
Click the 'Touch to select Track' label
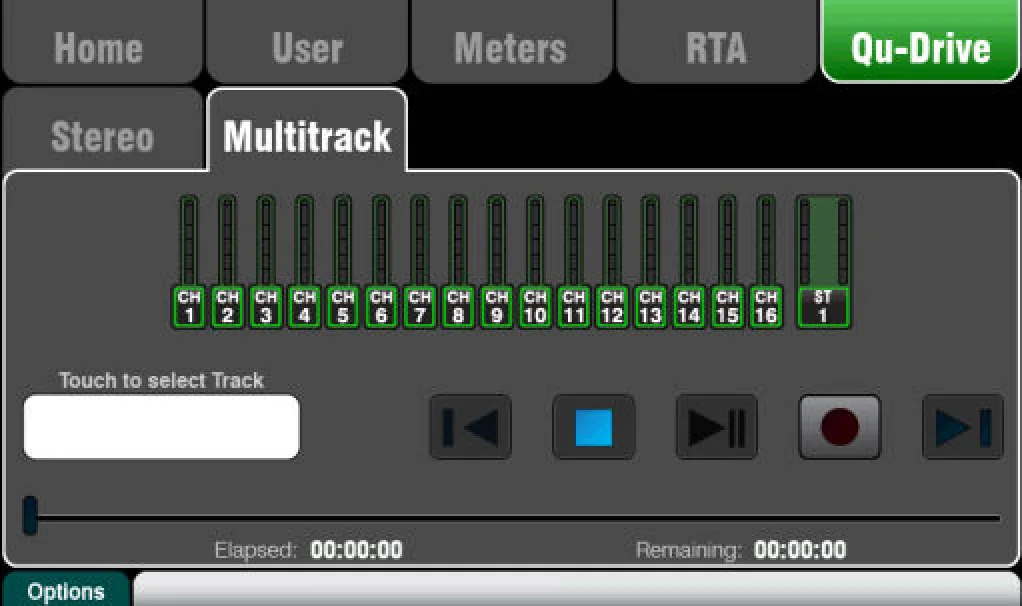161,380
